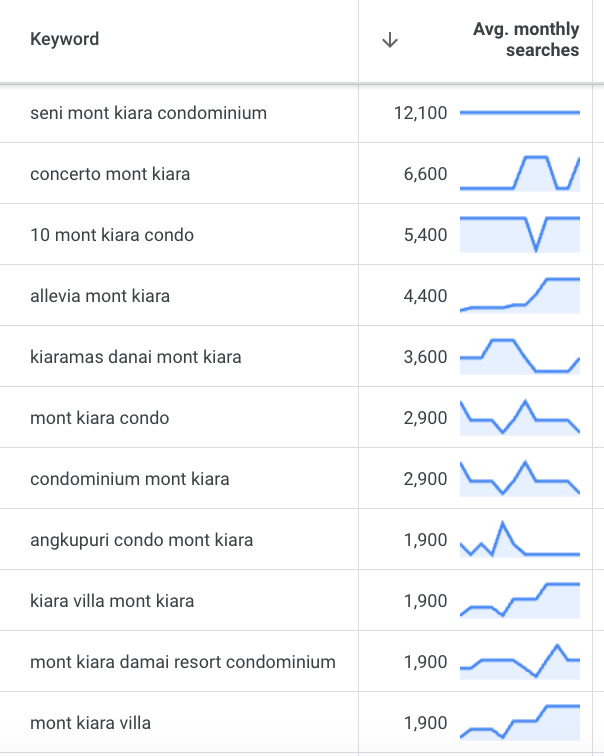Click the angkupuri condo trend sparkline

pos(520,540)
